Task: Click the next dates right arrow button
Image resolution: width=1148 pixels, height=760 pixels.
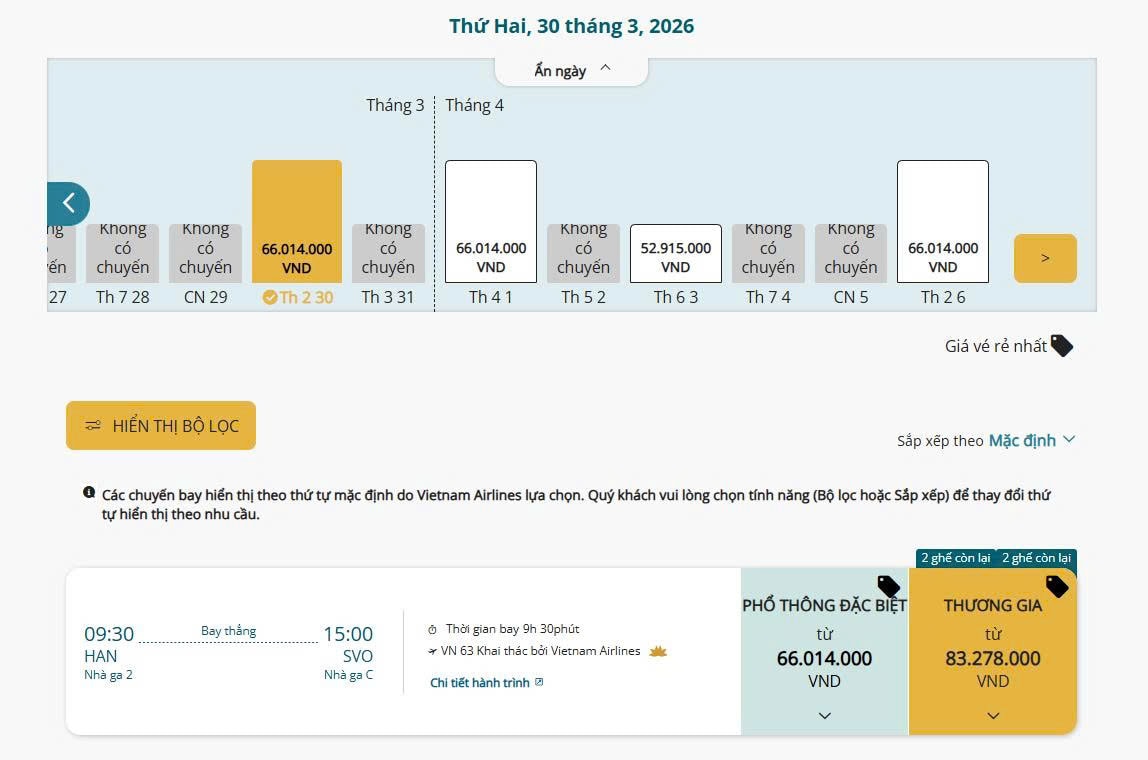Action: 1045,258
